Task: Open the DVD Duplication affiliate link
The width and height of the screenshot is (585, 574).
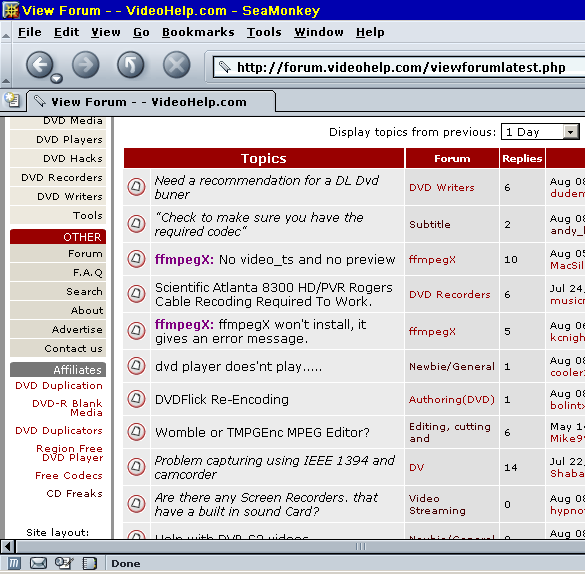Action: click(x=59, y=386)
